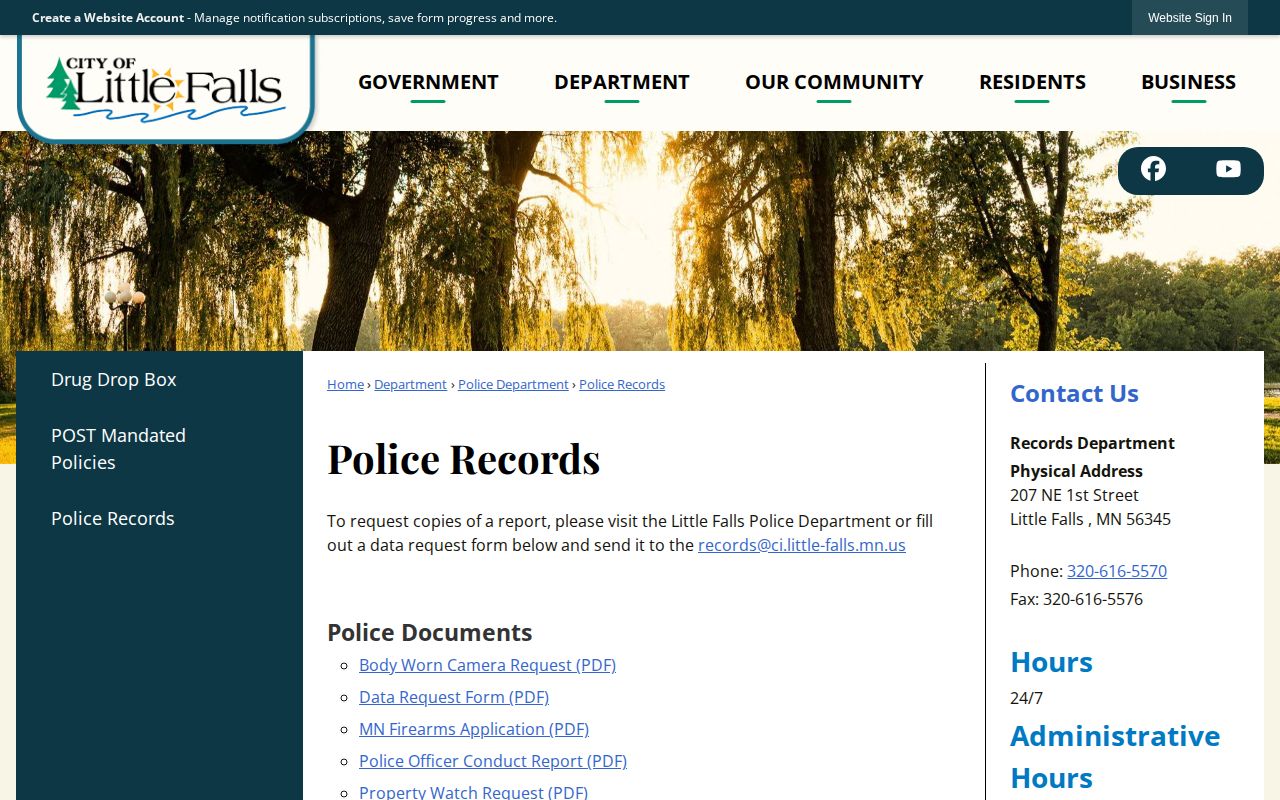
Task: Open the Data Request Form PDF
Action: pos(454,697)
